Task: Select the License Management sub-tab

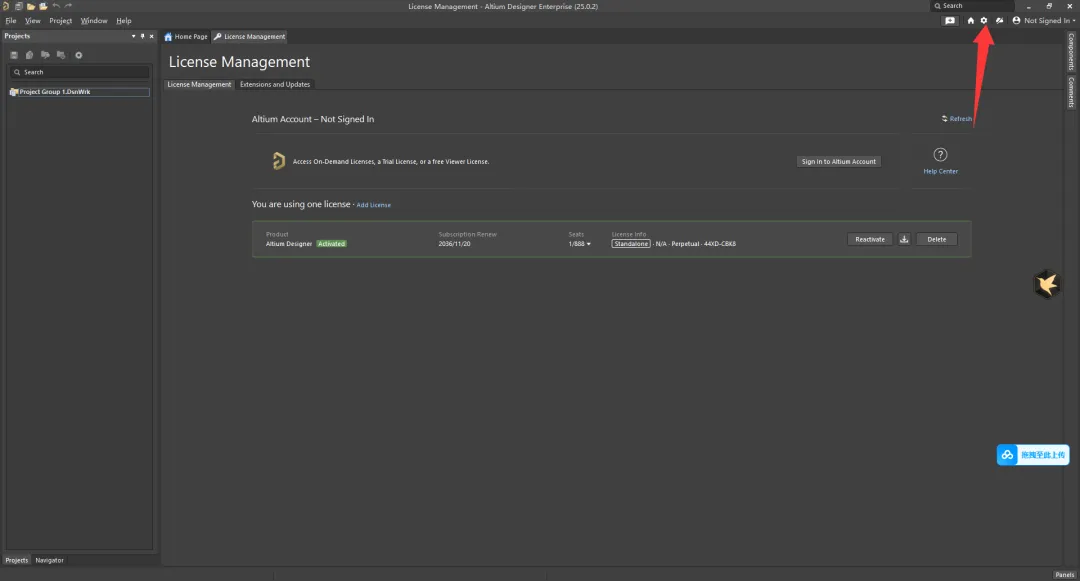Action: tap(199, 85)
